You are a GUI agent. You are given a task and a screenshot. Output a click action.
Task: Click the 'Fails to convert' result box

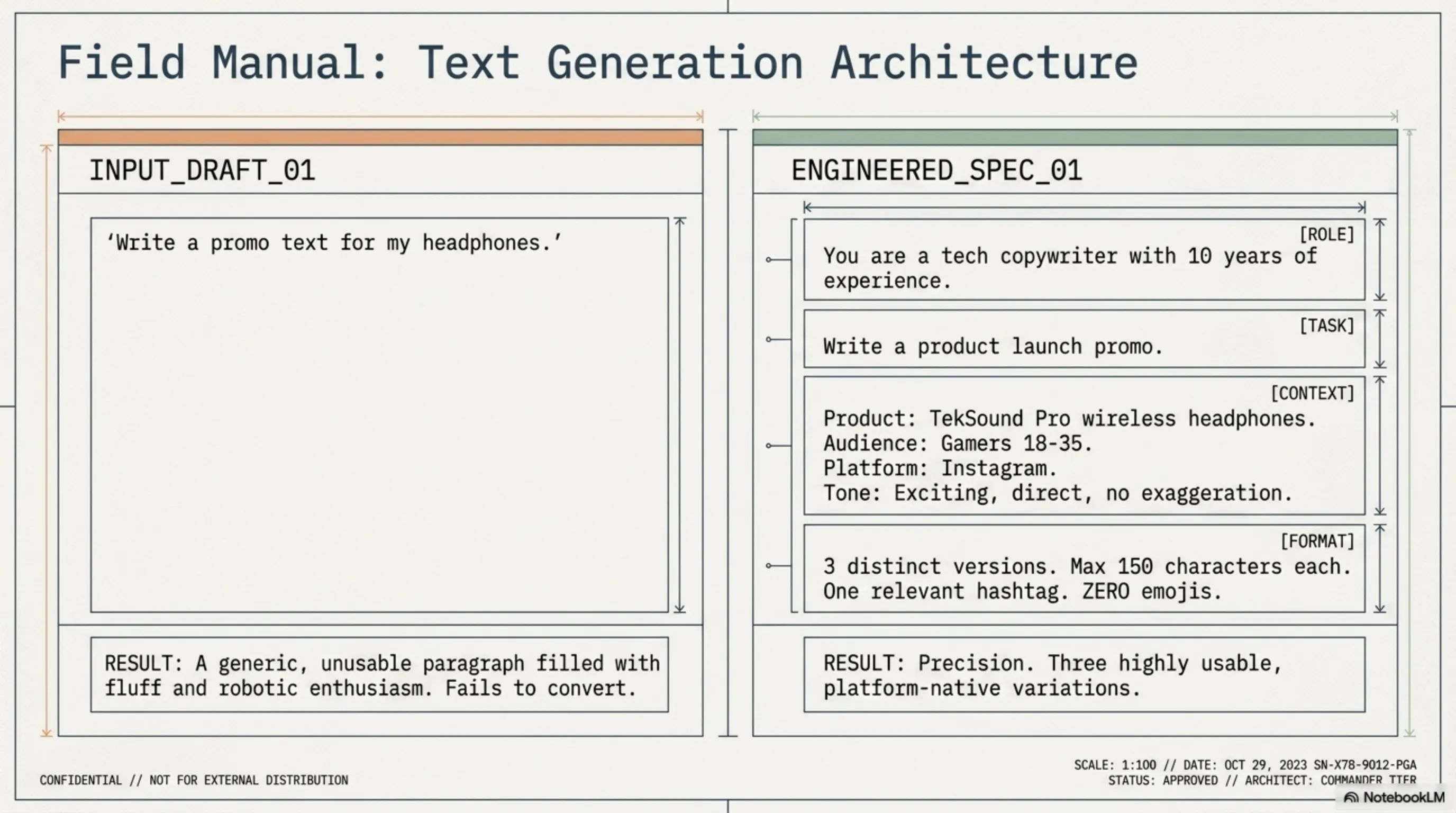coord(379,675)
